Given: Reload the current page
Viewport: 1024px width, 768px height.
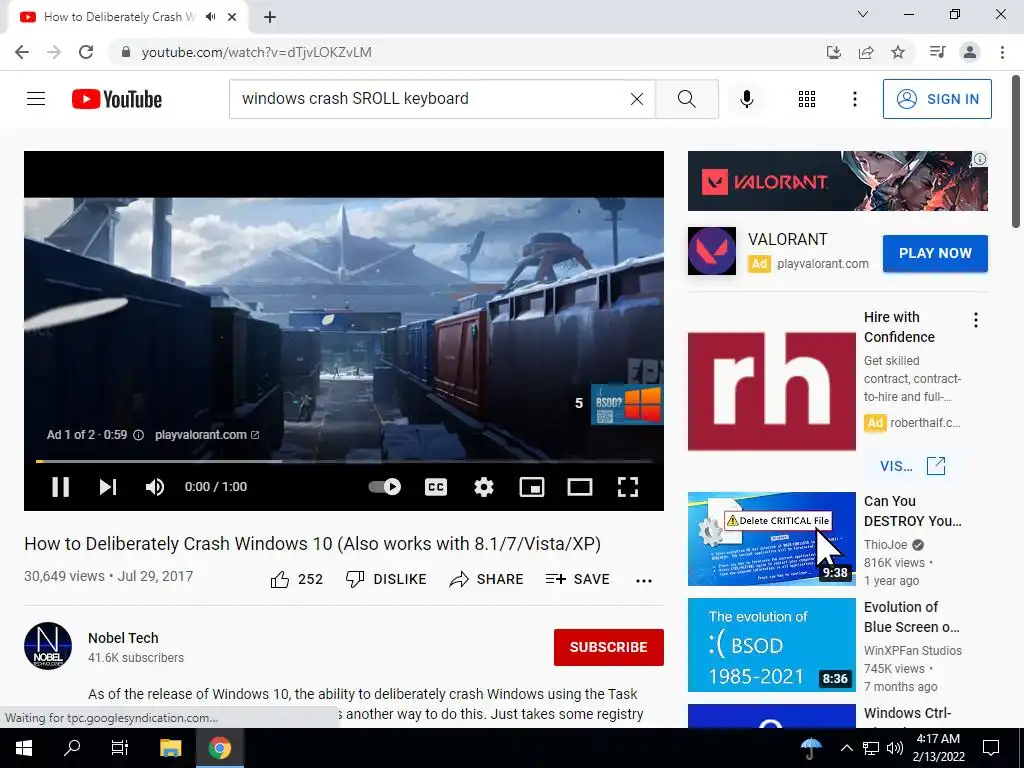Looking at the screenshot, I should pos(86,52).
